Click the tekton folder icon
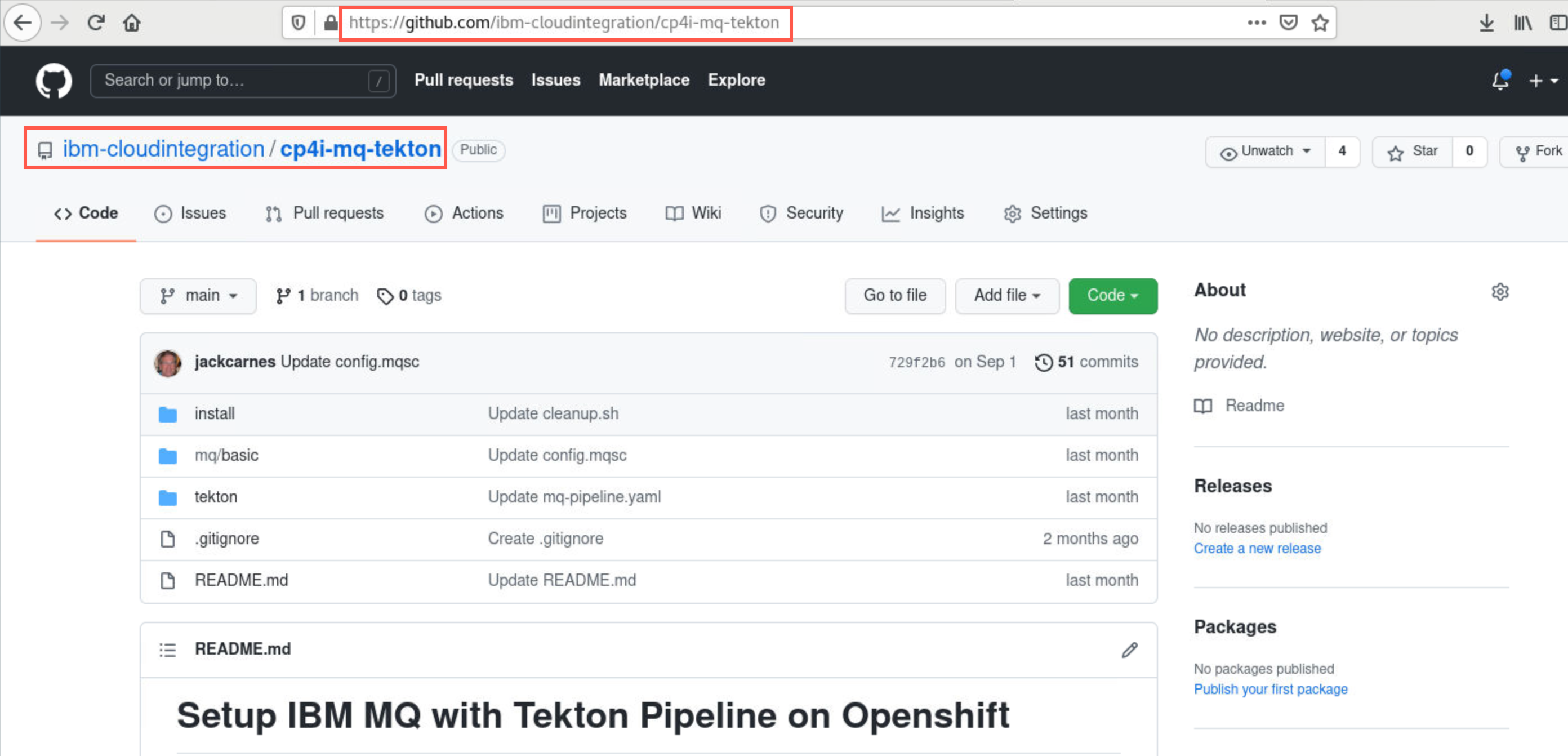 (167, 497)
